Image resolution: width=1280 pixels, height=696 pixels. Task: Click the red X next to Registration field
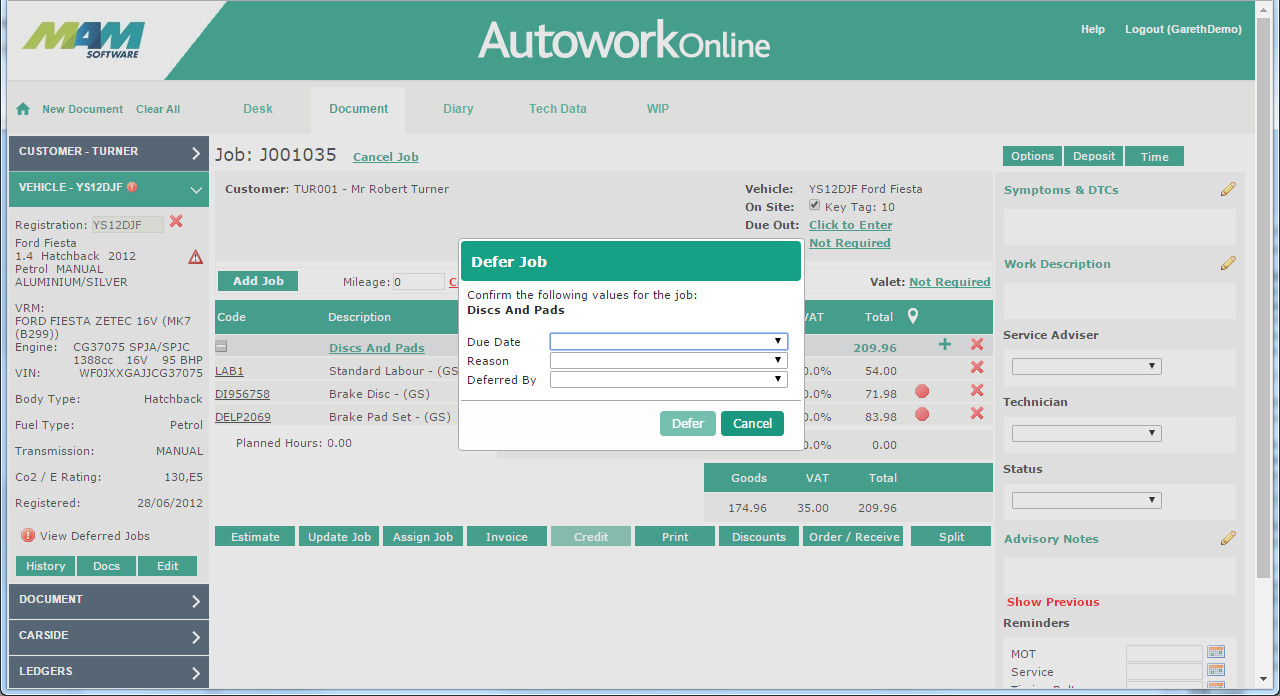point(176,222)
